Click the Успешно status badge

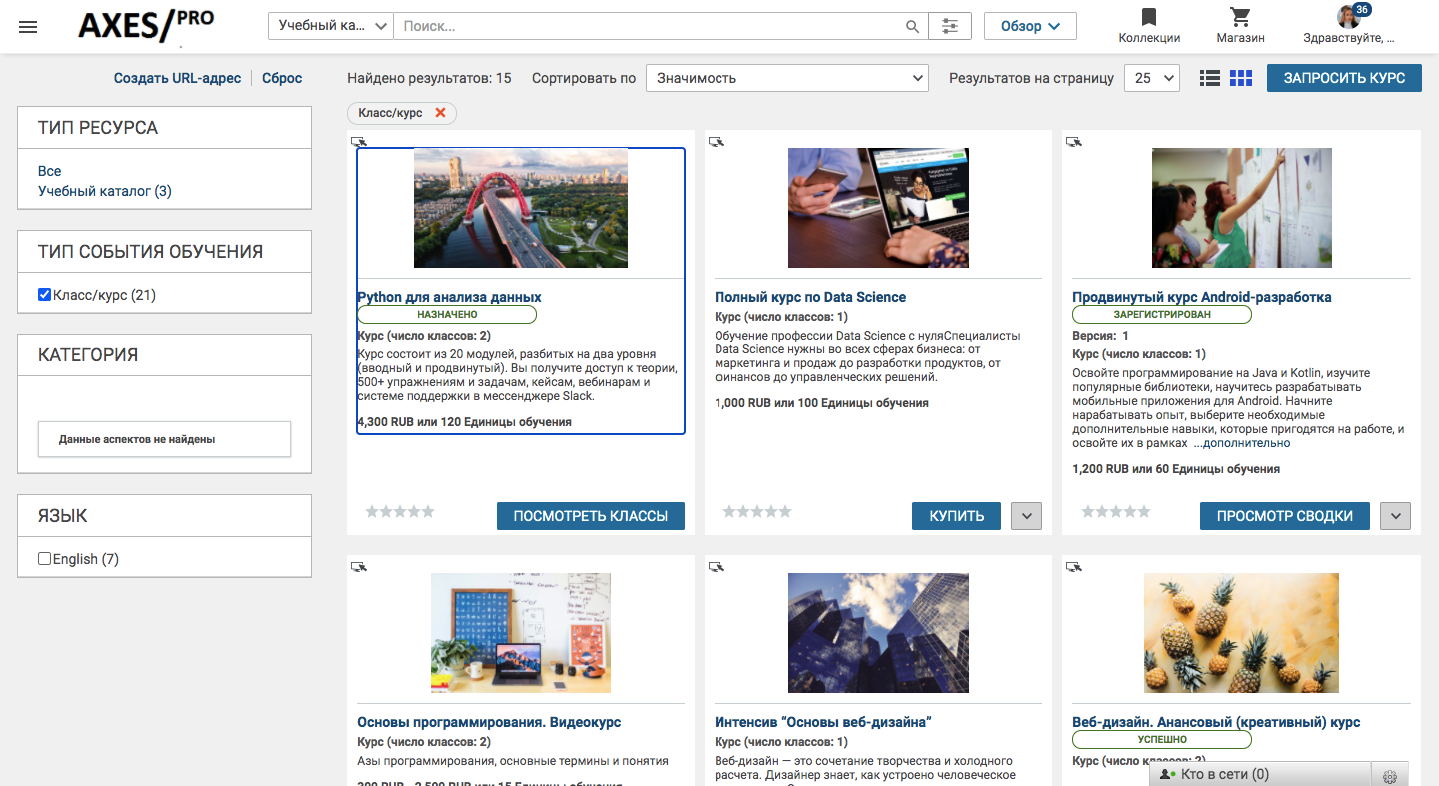point(1162,740)
